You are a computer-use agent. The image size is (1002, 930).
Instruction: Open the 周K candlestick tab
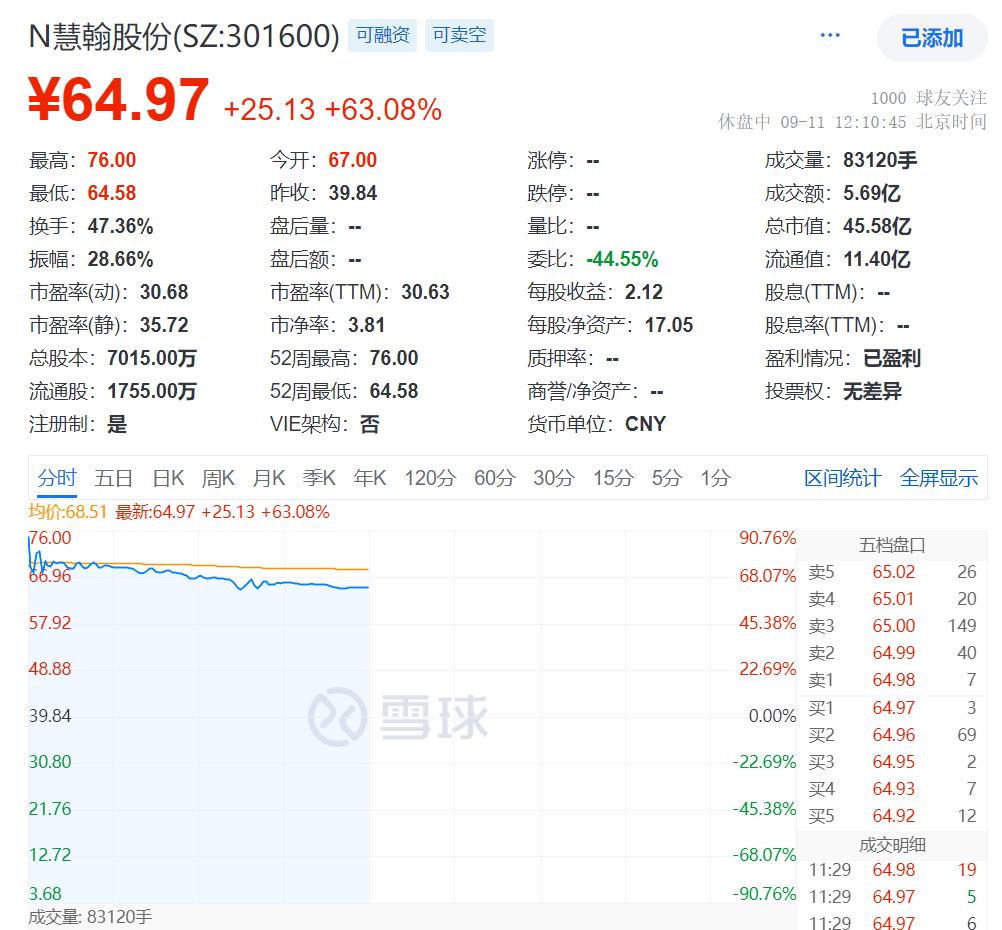click(x=218, y=478)
